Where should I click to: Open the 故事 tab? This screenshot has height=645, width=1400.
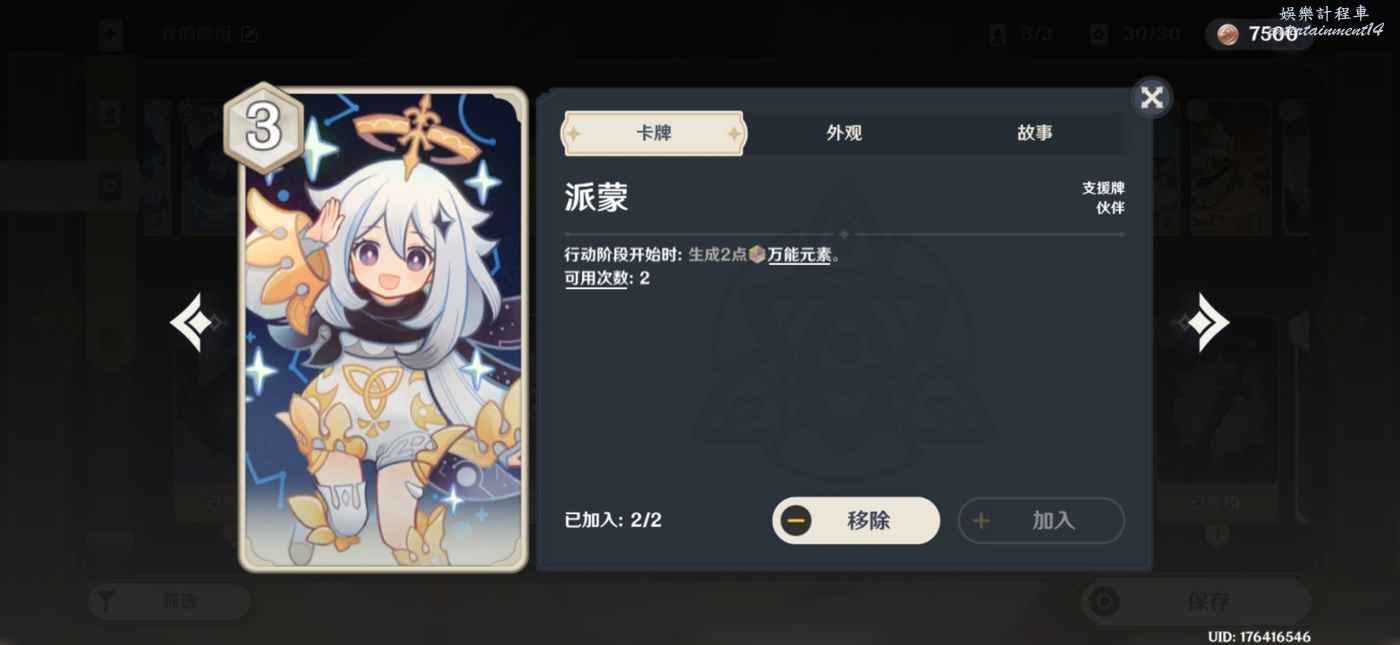(x=1034, y=133)
